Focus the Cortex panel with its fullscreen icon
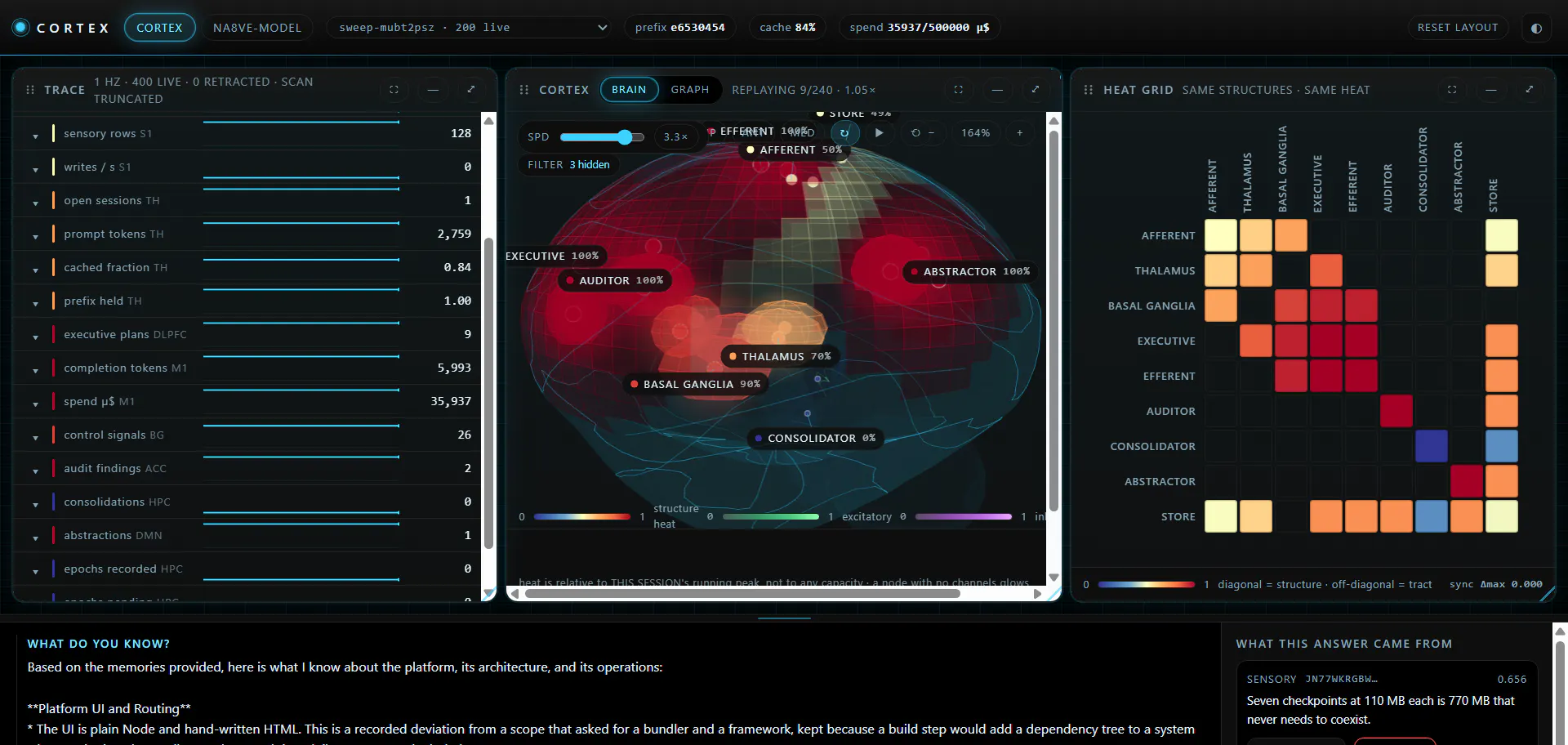This screenshot has width=1568, height=745. click(959, 90)
